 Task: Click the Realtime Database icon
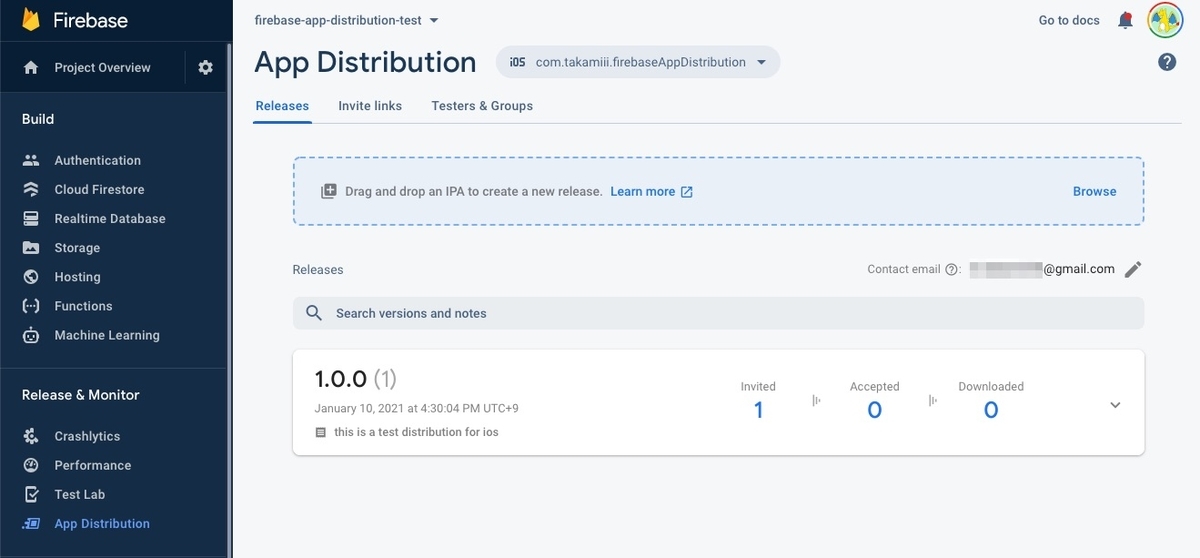[31, 218]
